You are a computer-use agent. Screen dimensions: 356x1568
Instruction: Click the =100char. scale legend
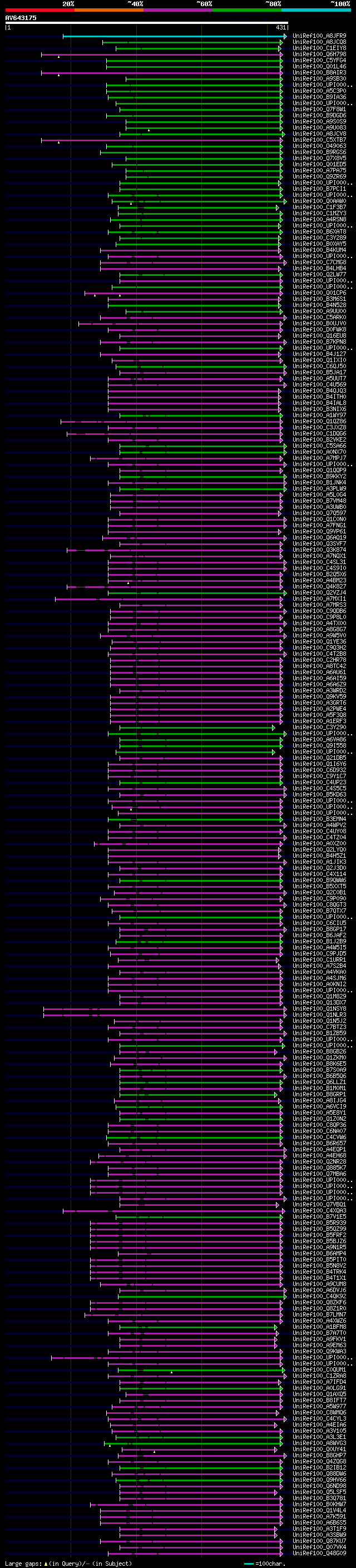pos(265,1564)
